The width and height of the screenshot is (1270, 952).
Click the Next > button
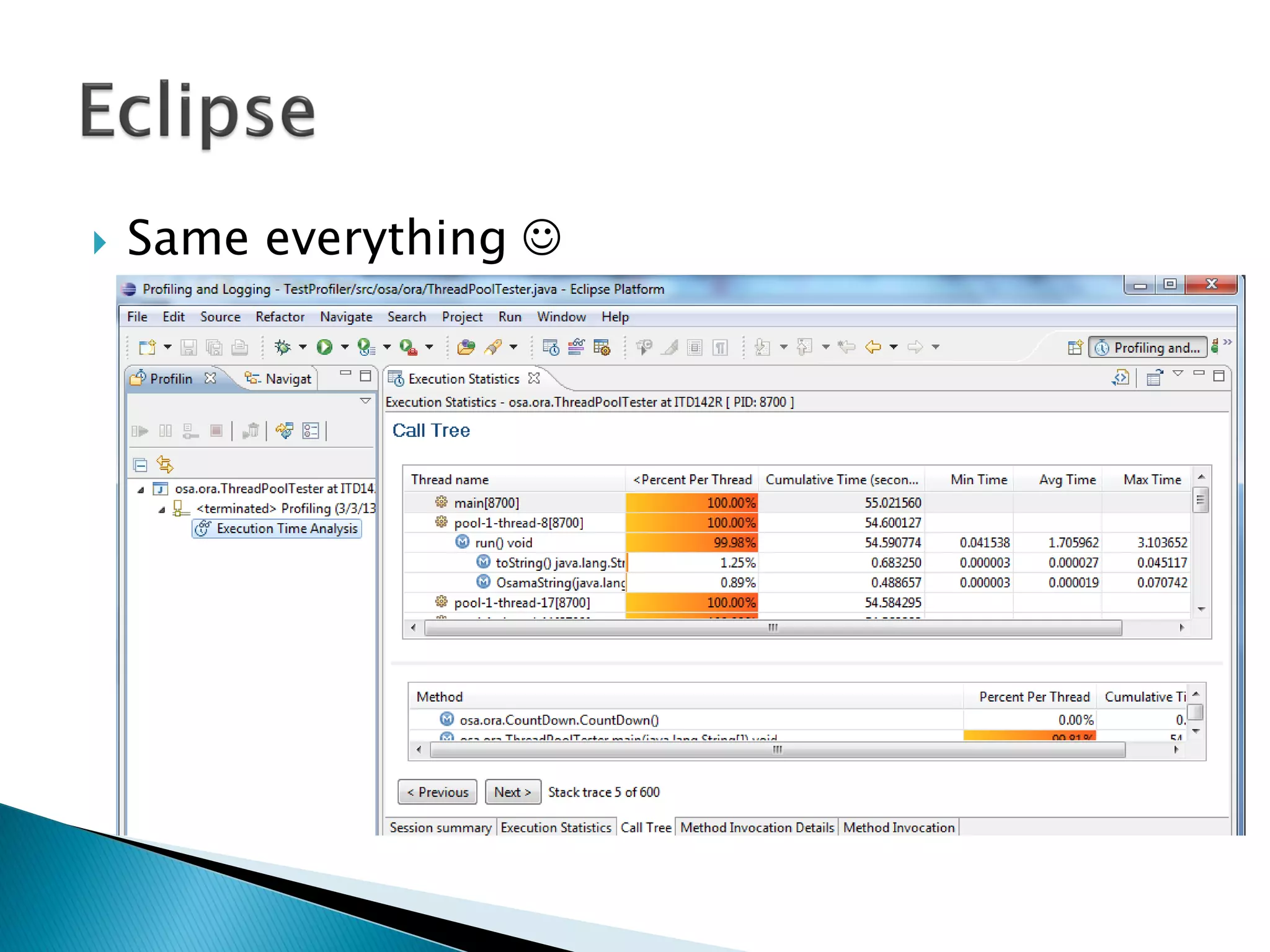(x=512, y=792)
